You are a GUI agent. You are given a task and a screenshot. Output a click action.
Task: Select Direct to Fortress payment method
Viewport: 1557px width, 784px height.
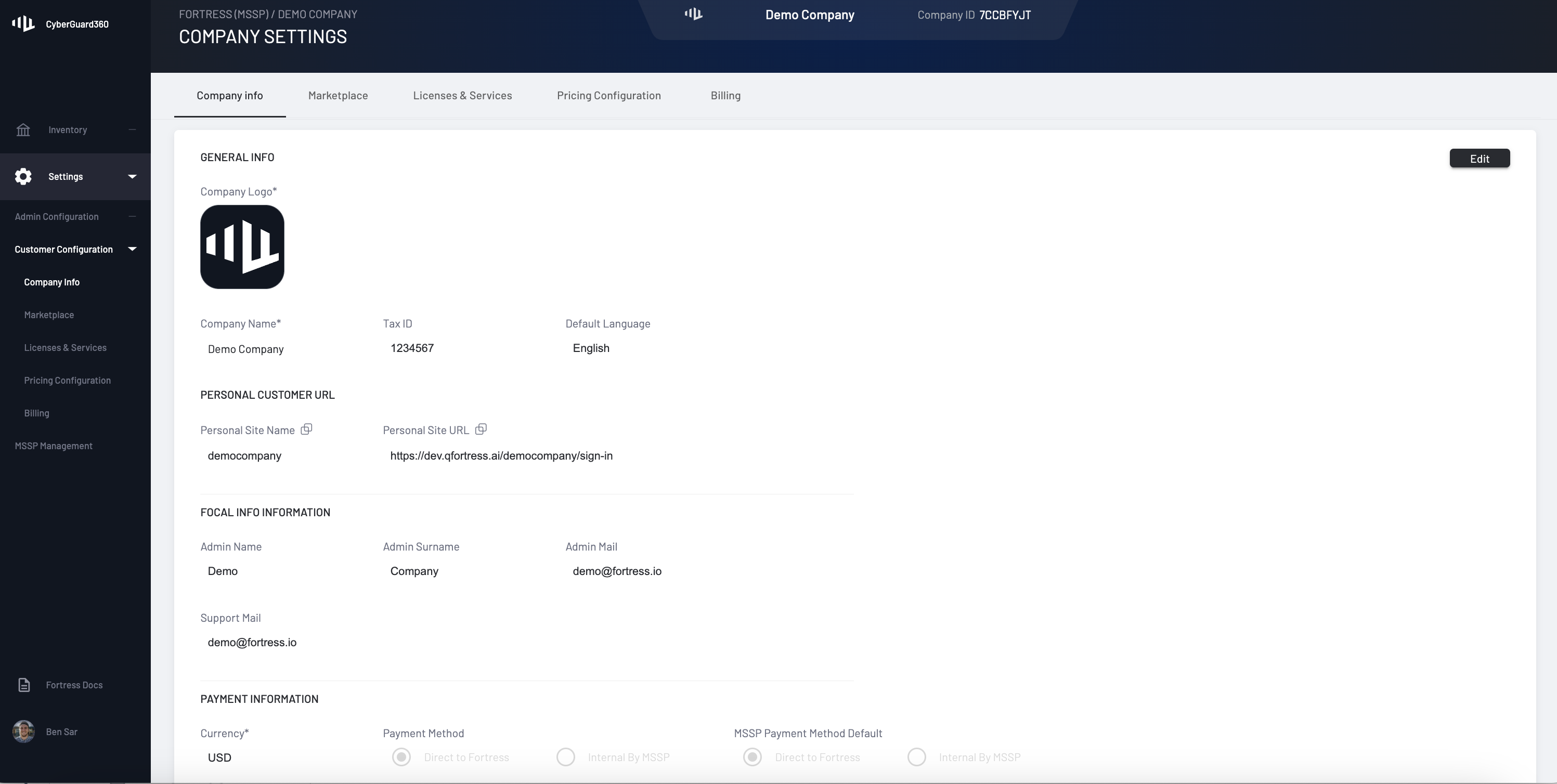401,757
